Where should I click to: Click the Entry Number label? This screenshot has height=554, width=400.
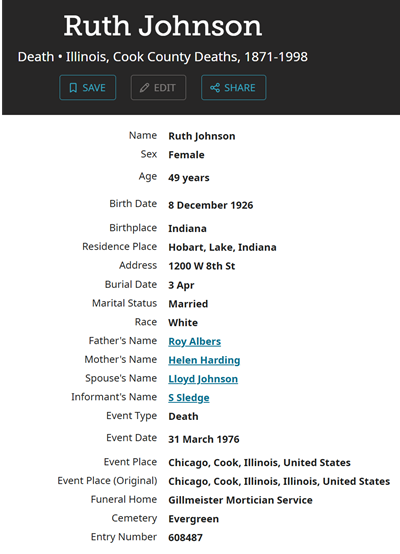point(124,537)
